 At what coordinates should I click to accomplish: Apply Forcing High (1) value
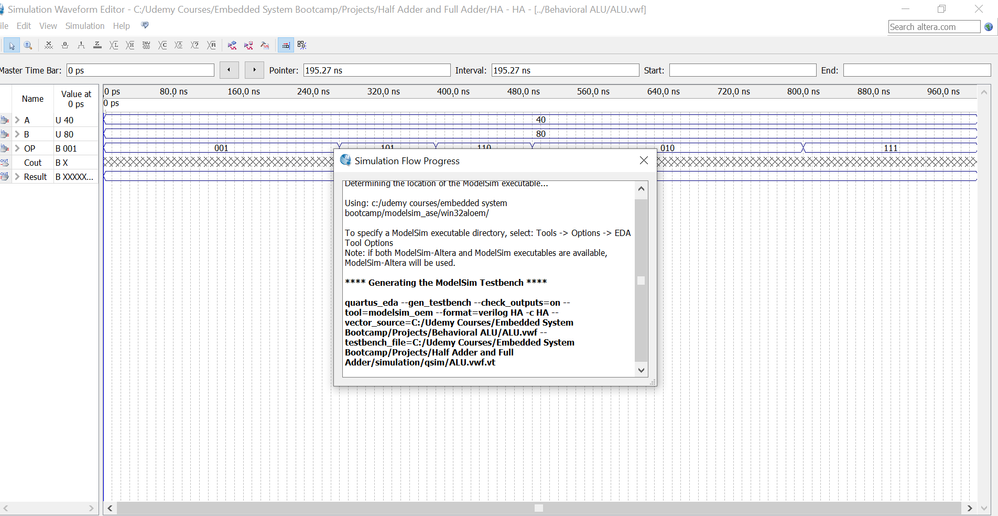[x=81, y=45]
